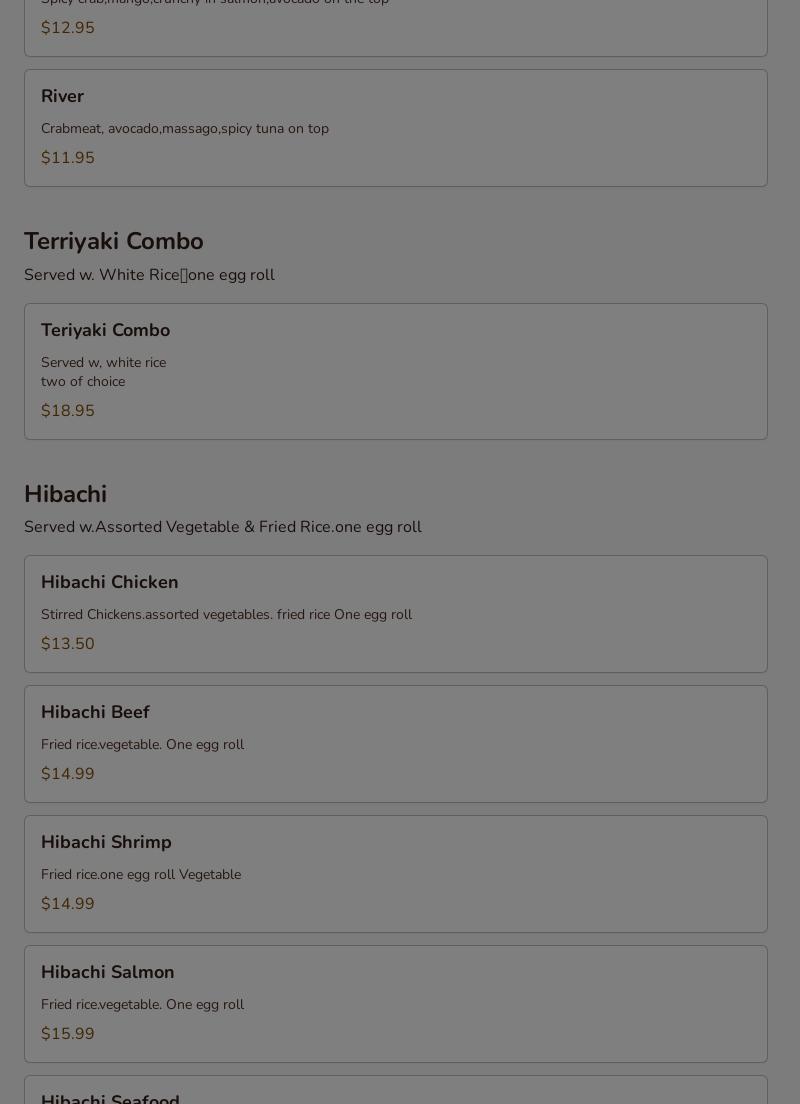Click the $15.99 Hibachi Salmon price

[68, 1034]
